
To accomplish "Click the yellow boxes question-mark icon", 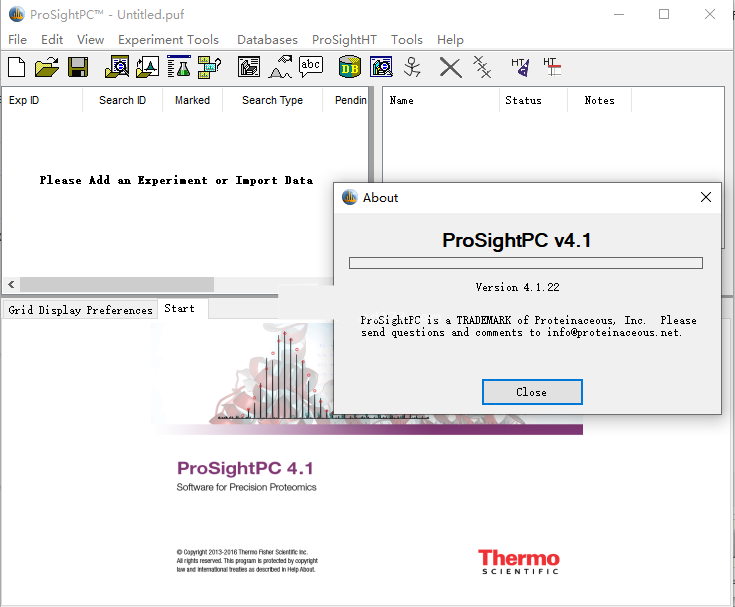I will [209, 67].
